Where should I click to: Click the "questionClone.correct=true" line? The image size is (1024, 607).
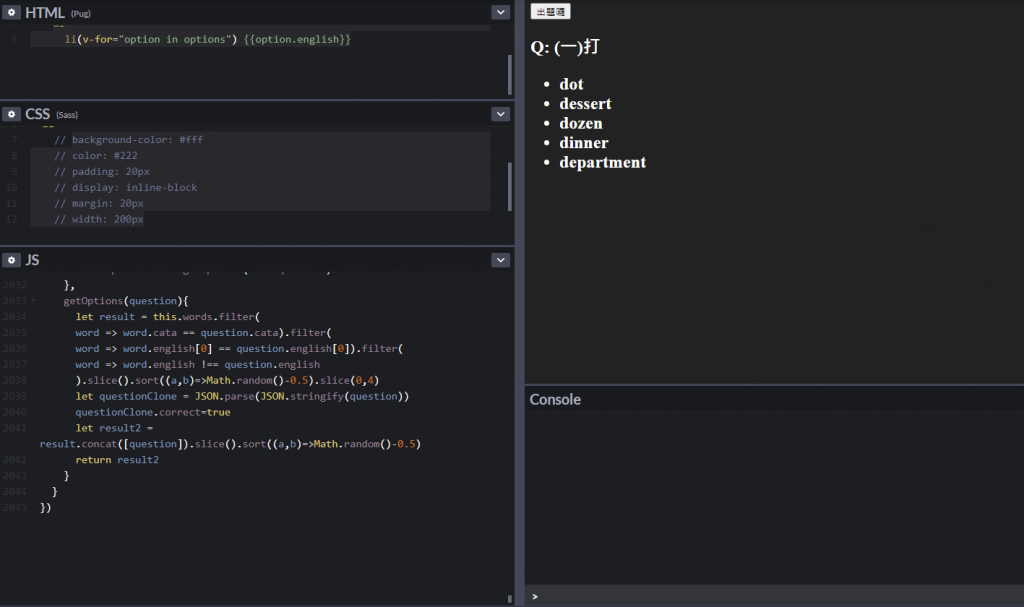(x=153, y=412)
